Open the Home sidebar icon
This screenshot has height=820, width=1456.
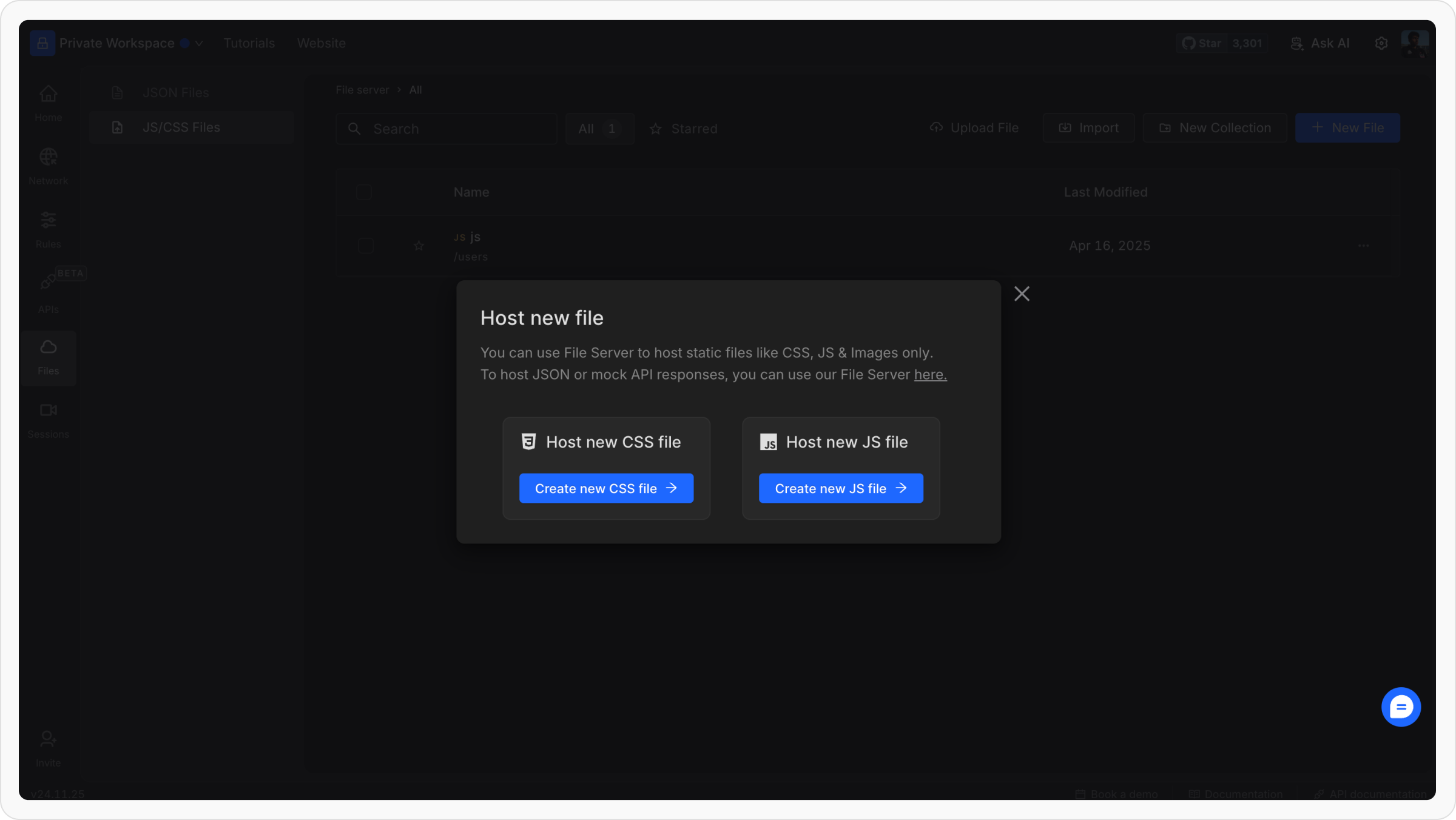click(48, 94)
